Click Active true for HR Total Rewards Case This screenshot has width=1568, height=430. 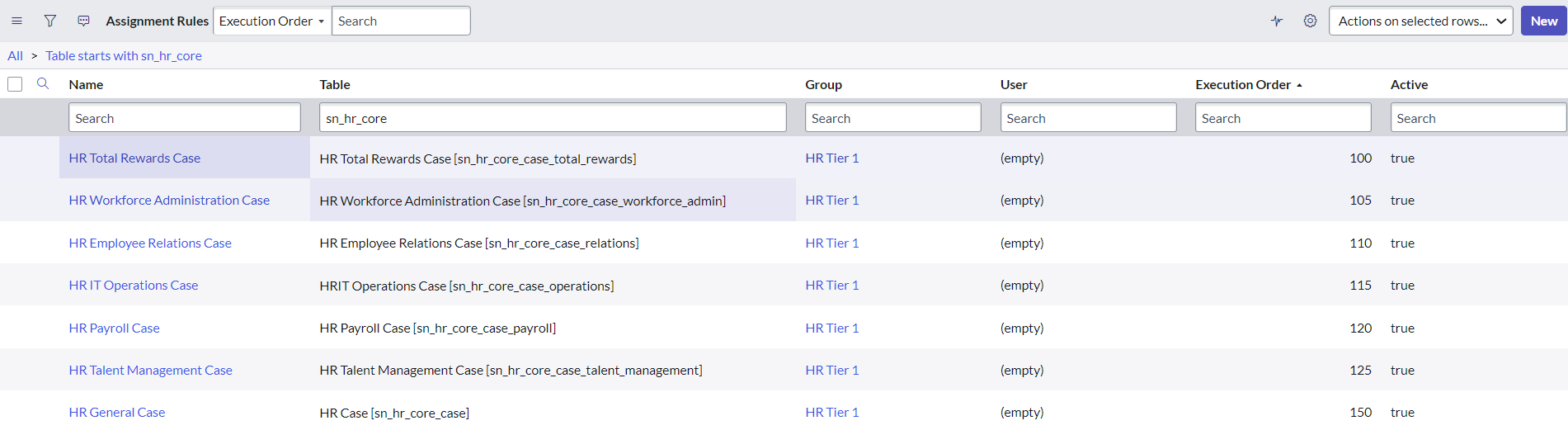click(1402, 158)
